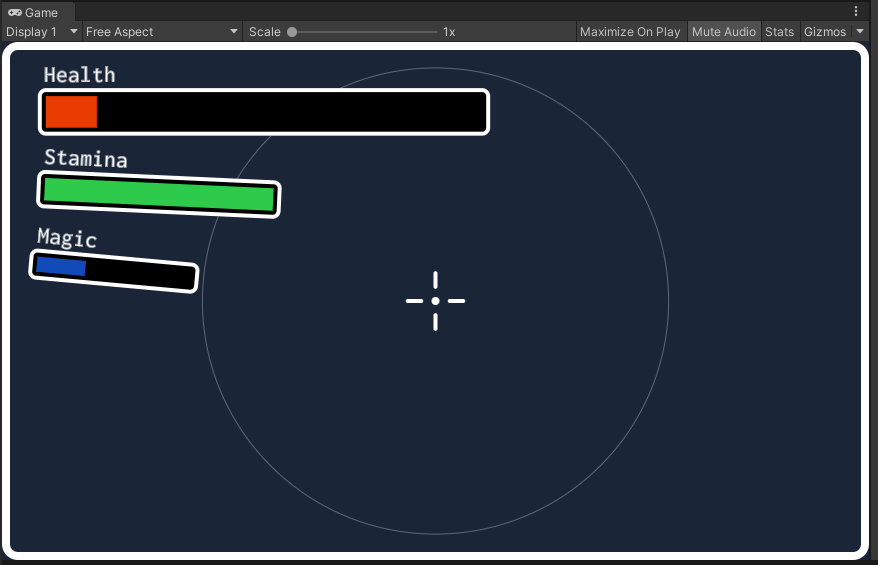Click the crosshair center dot

click(x=435, y=301)
